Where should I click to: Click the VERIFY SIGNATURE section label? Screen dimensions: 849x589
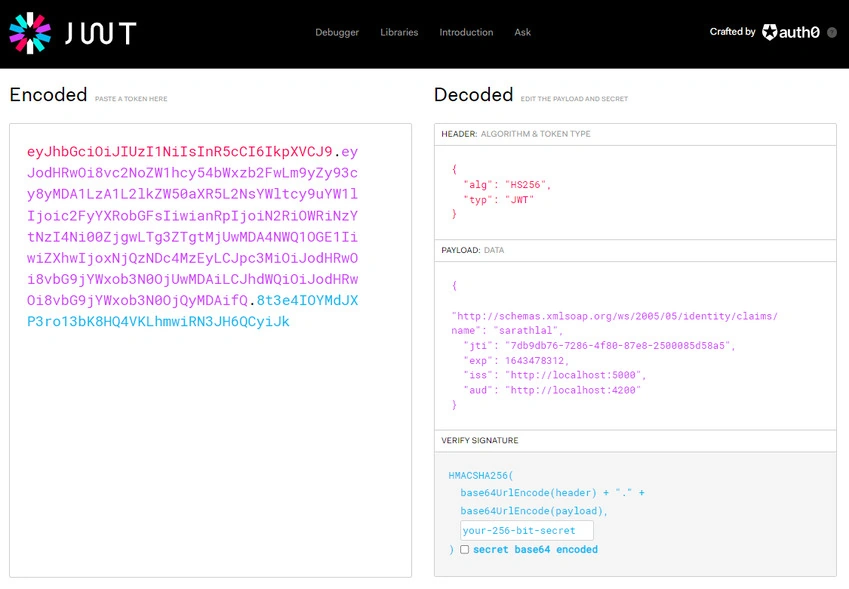tap(479, 440)
